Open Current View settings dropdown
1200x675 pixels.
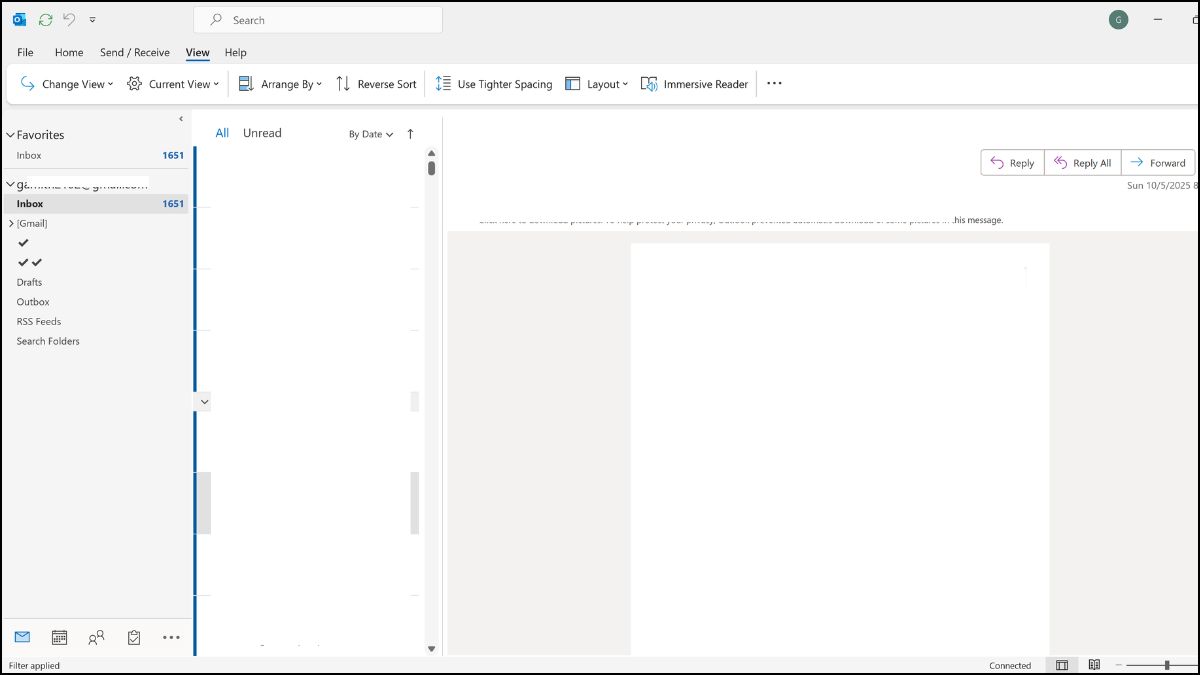pyautogui.click(x=173, y=84)
